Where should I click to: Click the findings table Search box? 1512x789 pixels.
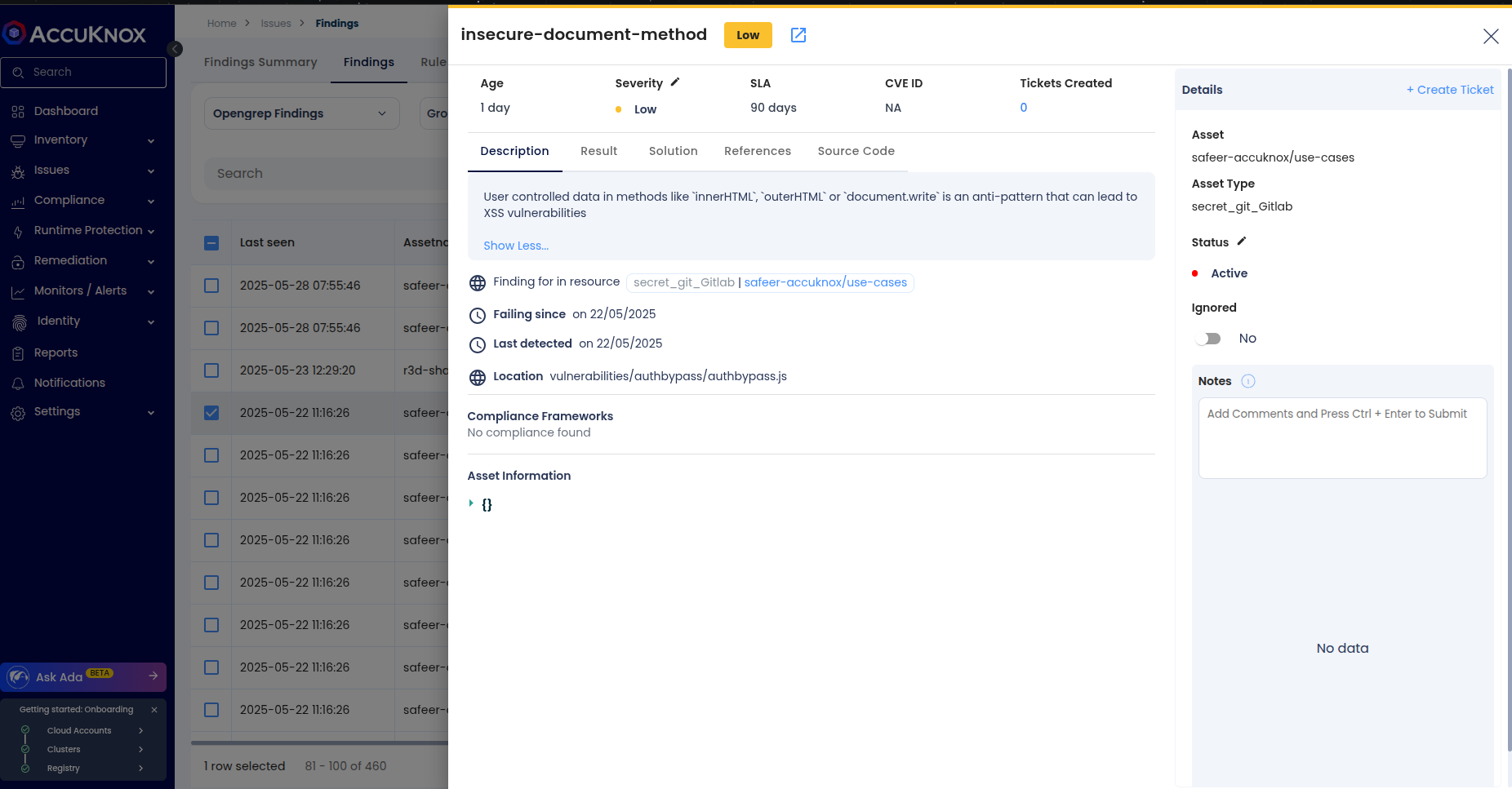(327, 174)
